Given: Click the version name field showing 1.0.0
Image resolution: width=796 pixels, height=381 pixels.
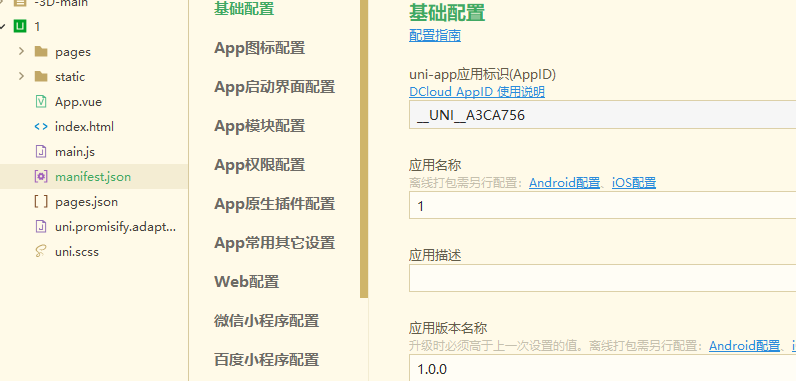Looking at the screenshot, I should (x=603, y=368).
